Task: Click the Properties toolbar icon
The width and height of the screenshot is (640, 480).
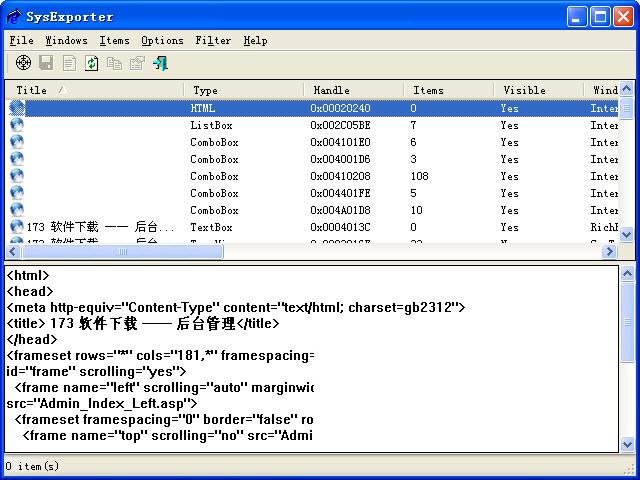Action: [x=137, y=63]
